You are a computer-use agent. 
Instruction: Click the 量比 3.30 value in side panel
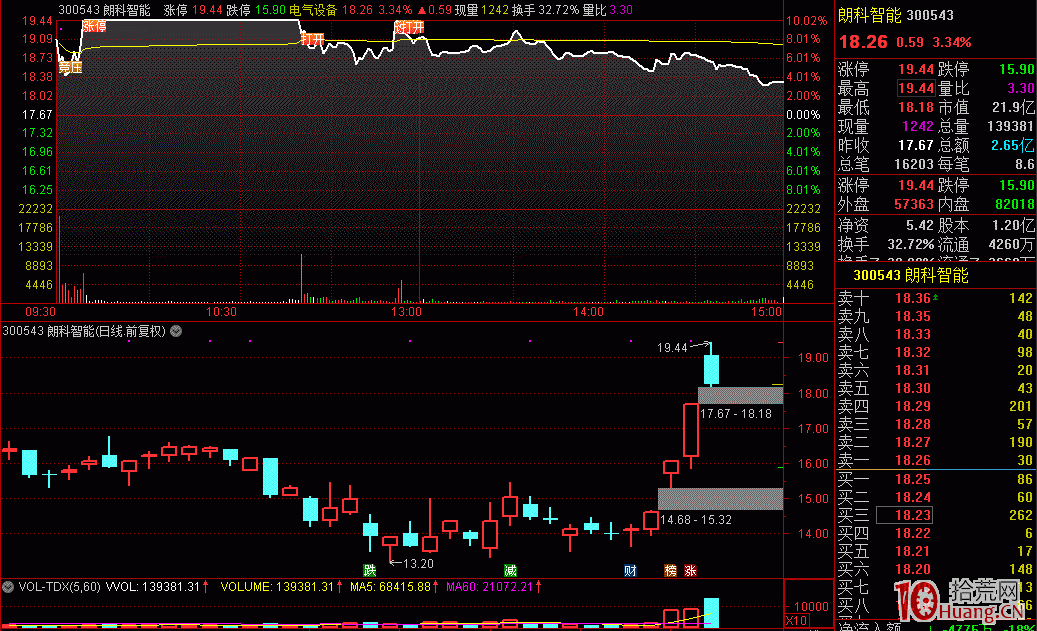pyautogui.click(x=1020, y=88)
